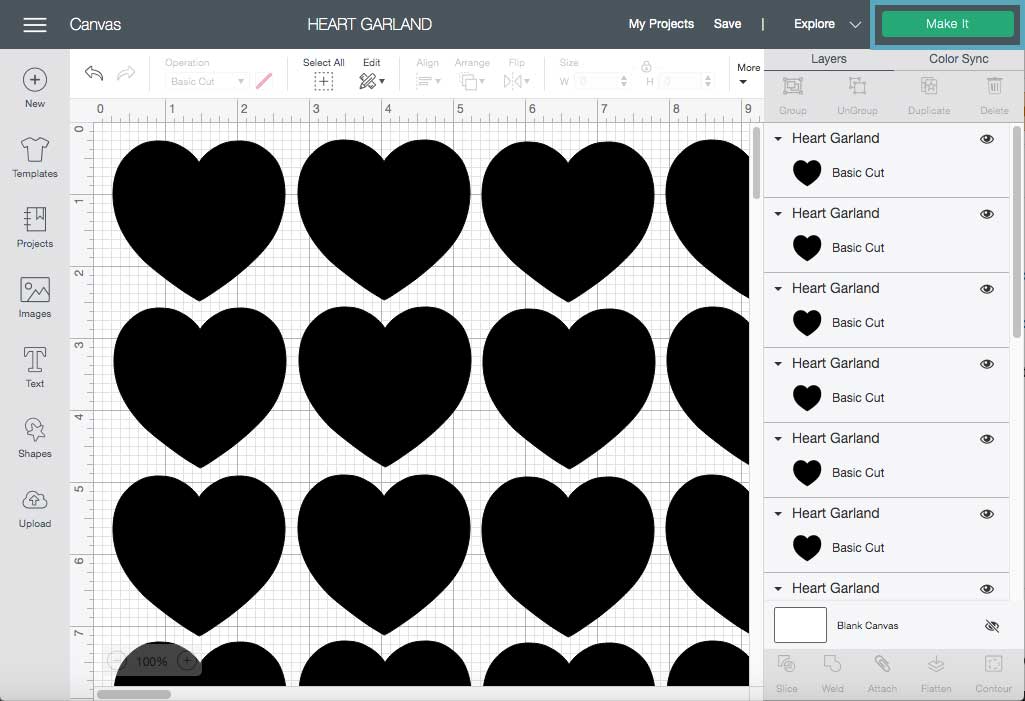Click the 100% zoom level label
Viewport: 1025px width, 701px height.
click(x=152, y=662)
